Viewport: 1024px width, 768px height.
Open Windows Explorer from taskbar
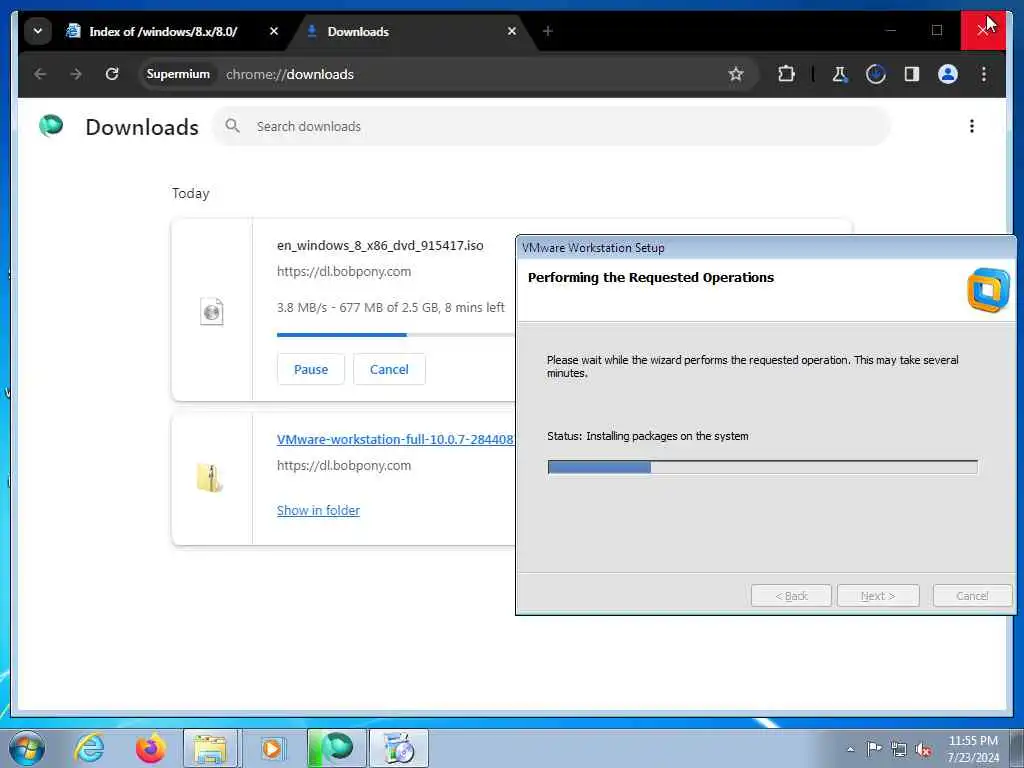[210, 748]
